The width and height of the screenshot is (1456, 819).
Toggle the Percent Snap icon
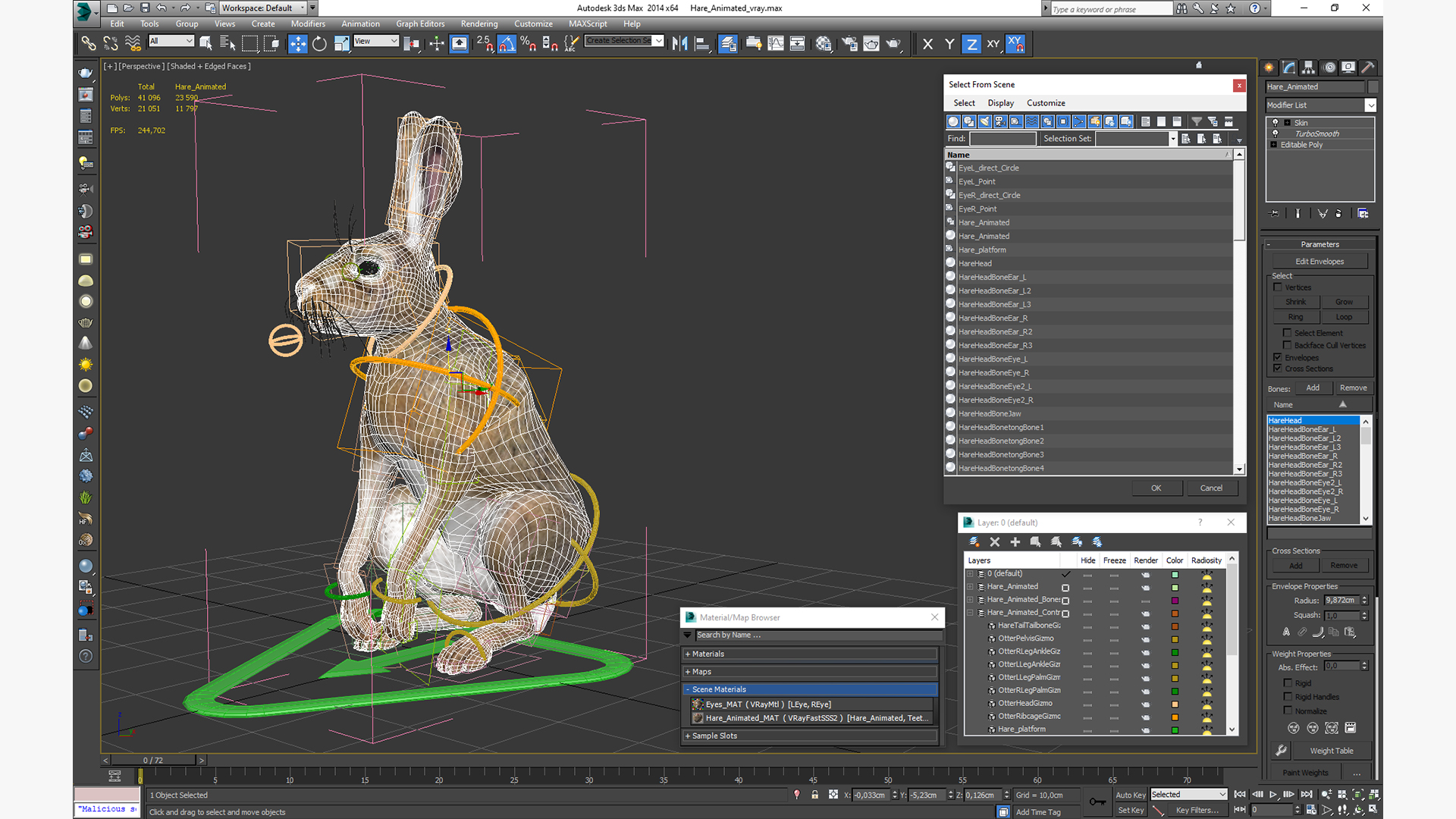tap(528, 44)
